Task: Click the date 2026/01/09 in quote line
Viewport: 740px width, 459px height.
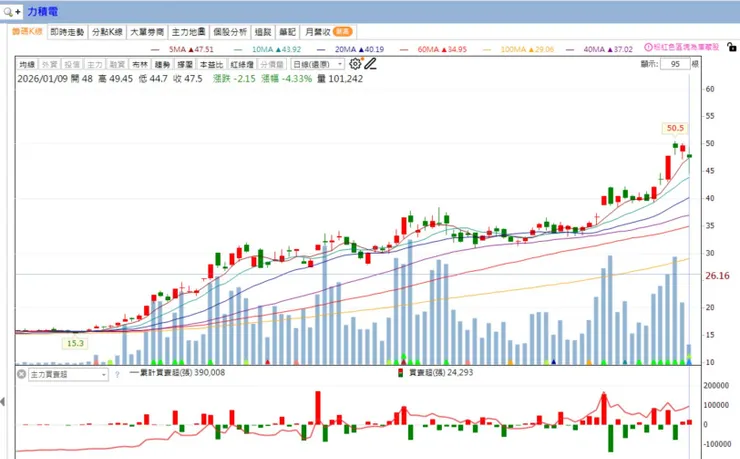Action: tap(42, 79)
